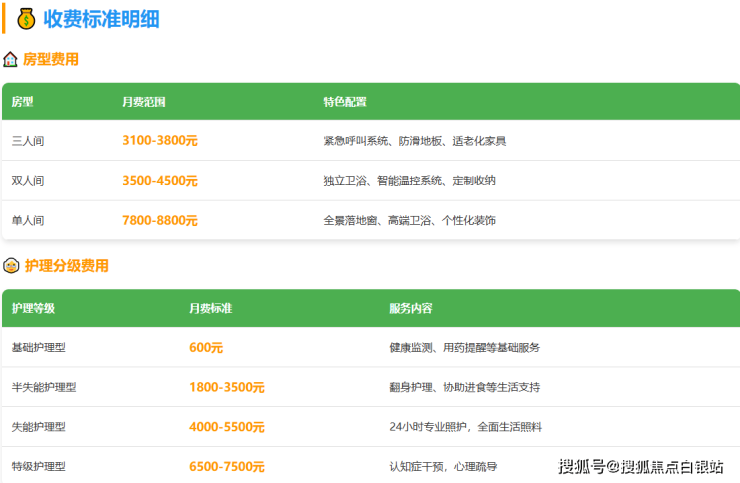The width and height of the screenshot is (740, 483).
Task: Click the 7800-8800元 single room price
Action: coord(160,220)
